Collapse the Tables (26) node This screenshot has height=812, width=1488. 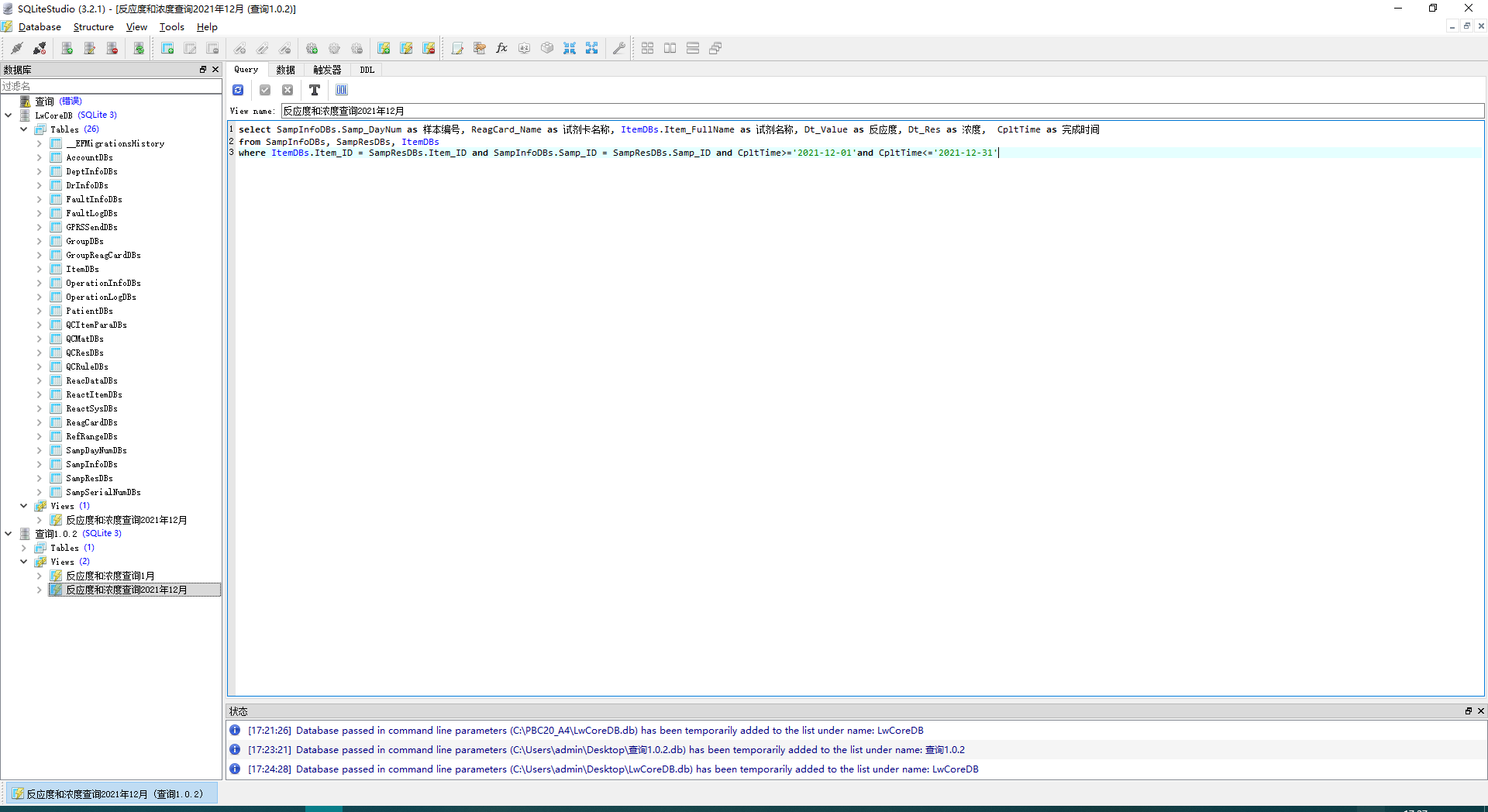pyautogui.click(x=24, y=129)
